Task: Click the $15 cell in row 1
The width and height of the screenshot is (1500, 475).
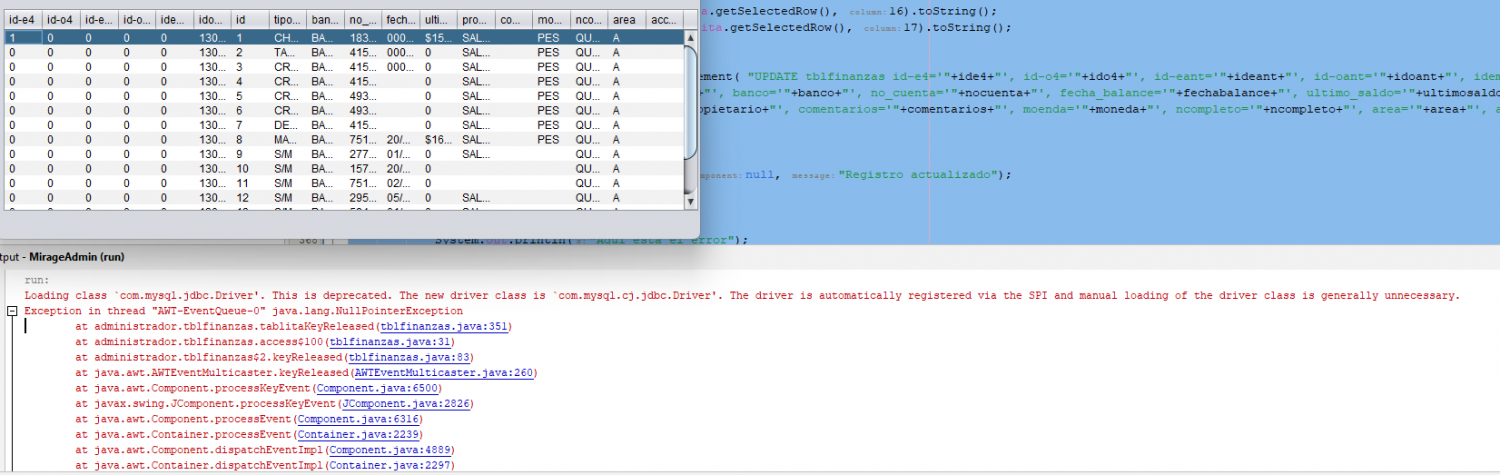Action: [439, 37]
